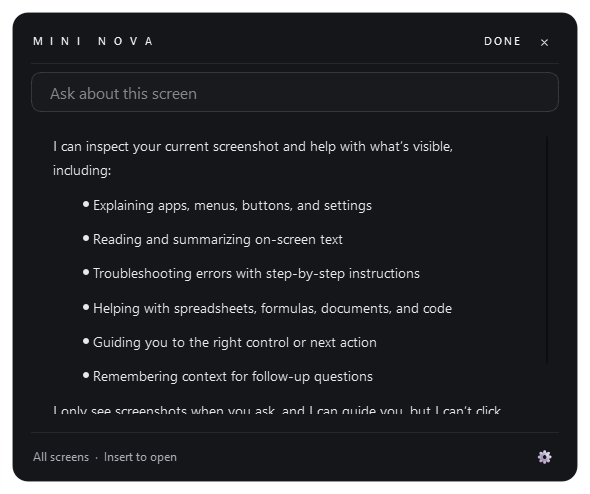Screen dimensions: 590x494
Task: Click the DONE button
Action: click(x=502, y=41)
